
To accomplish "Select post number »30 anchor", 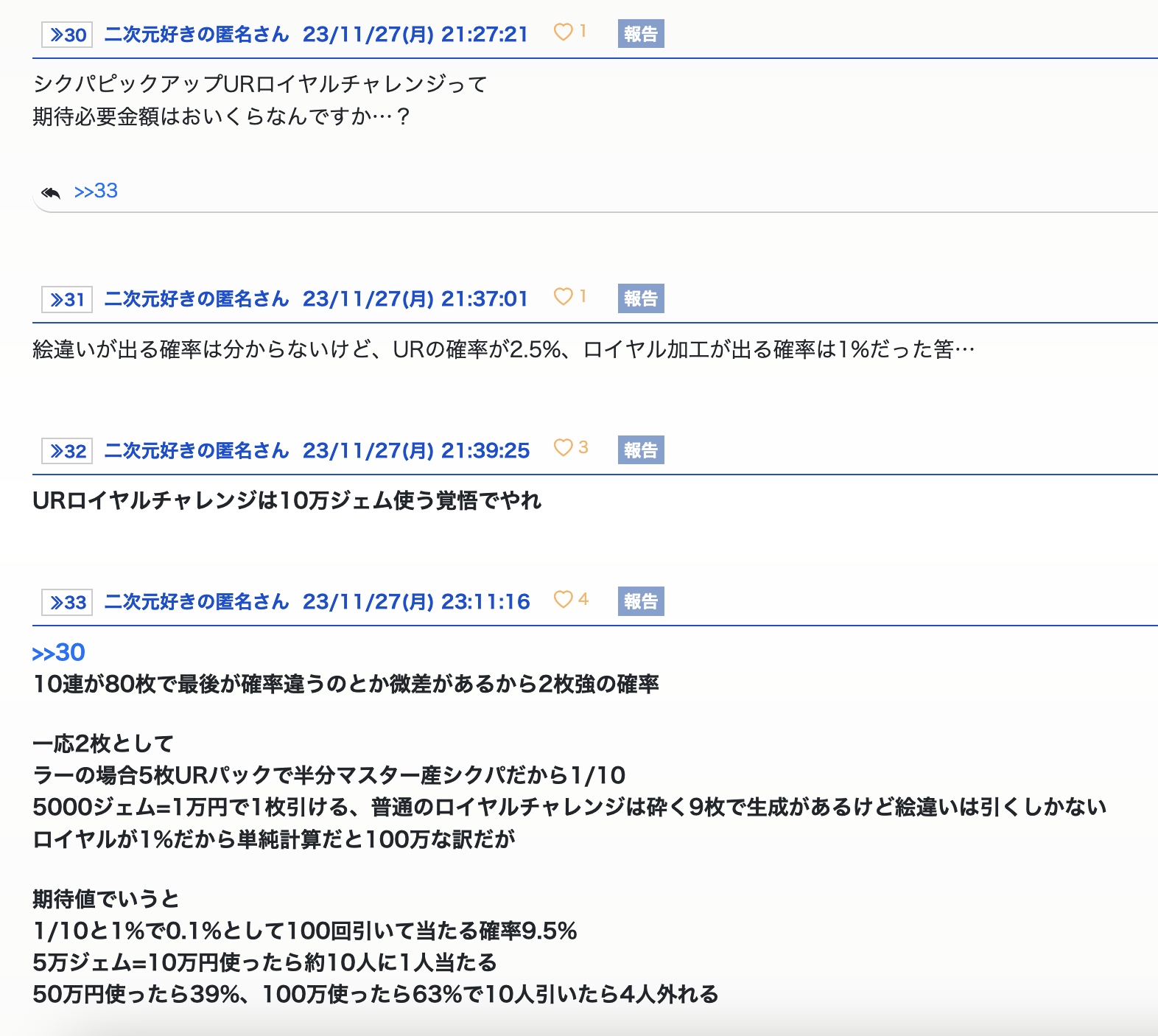I will tap(67, 35).
